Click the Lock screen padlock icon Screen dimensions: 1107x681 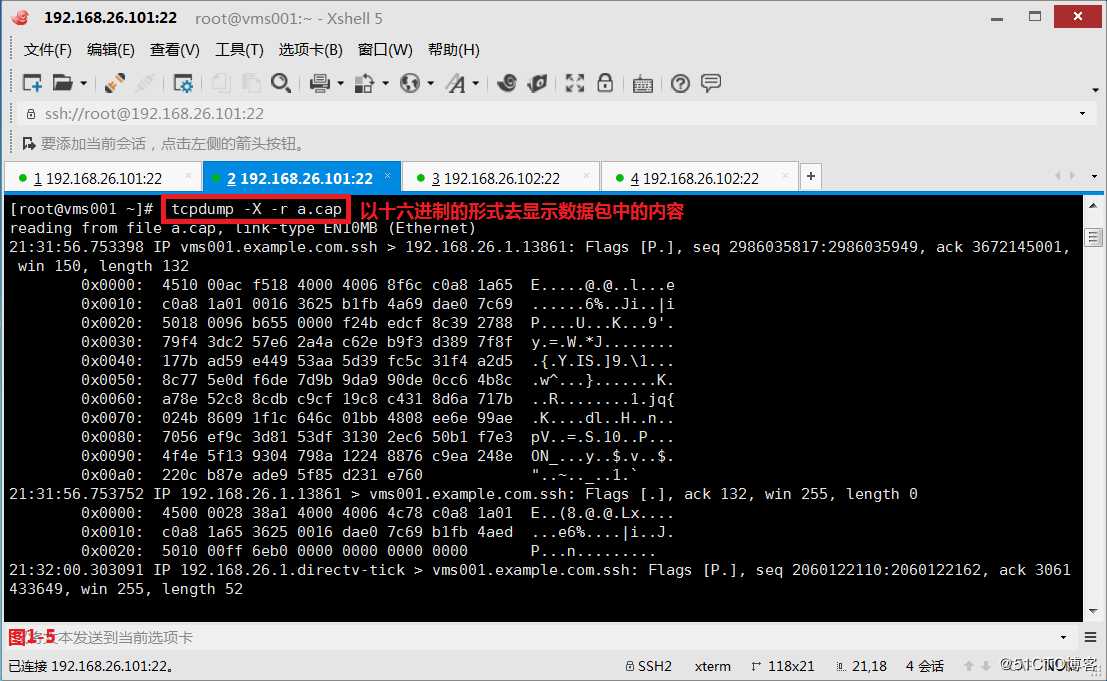pos(605,83)
